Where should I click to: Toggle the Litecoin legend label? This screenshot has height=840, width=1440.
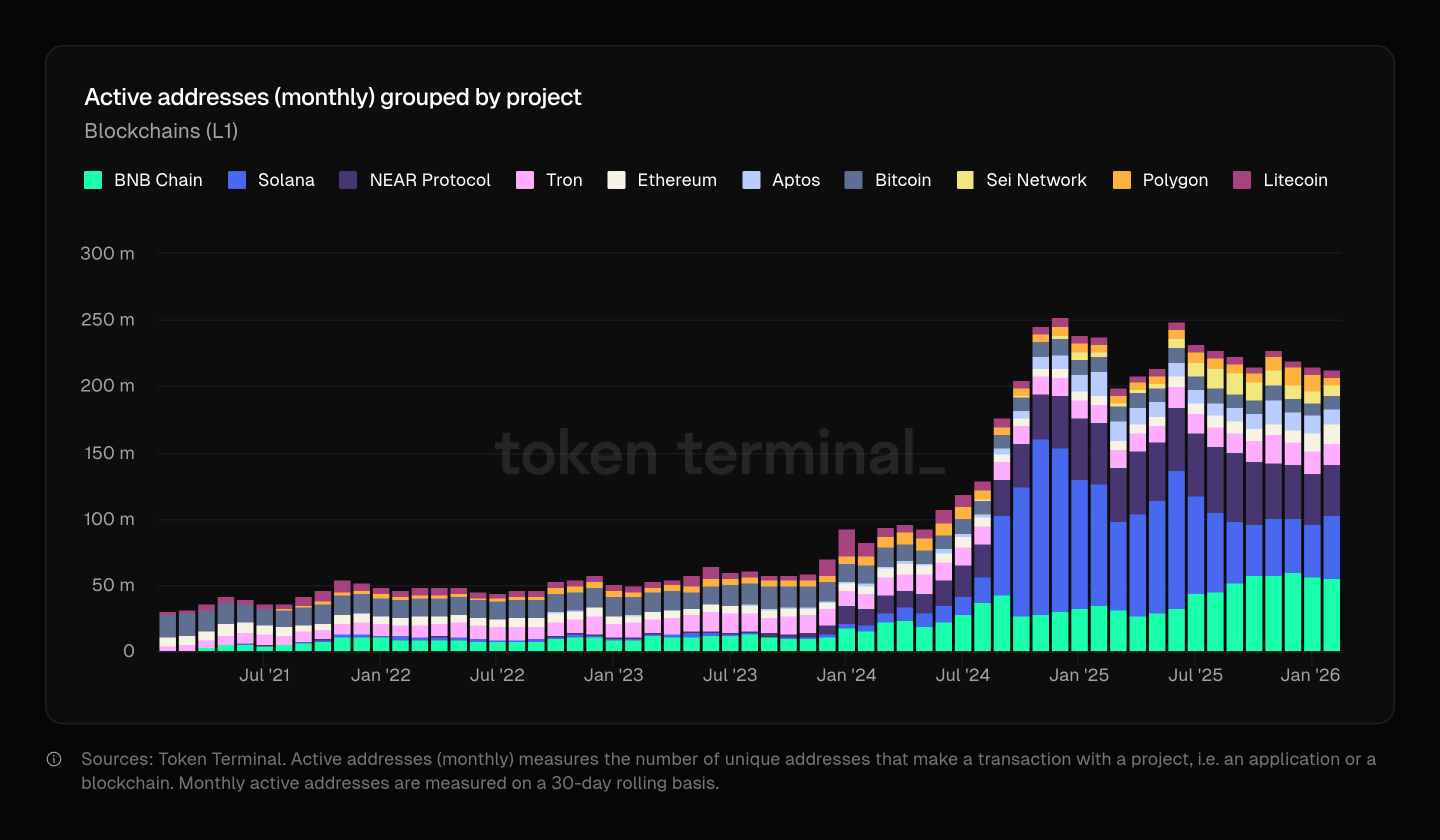tap(1295, 180)
